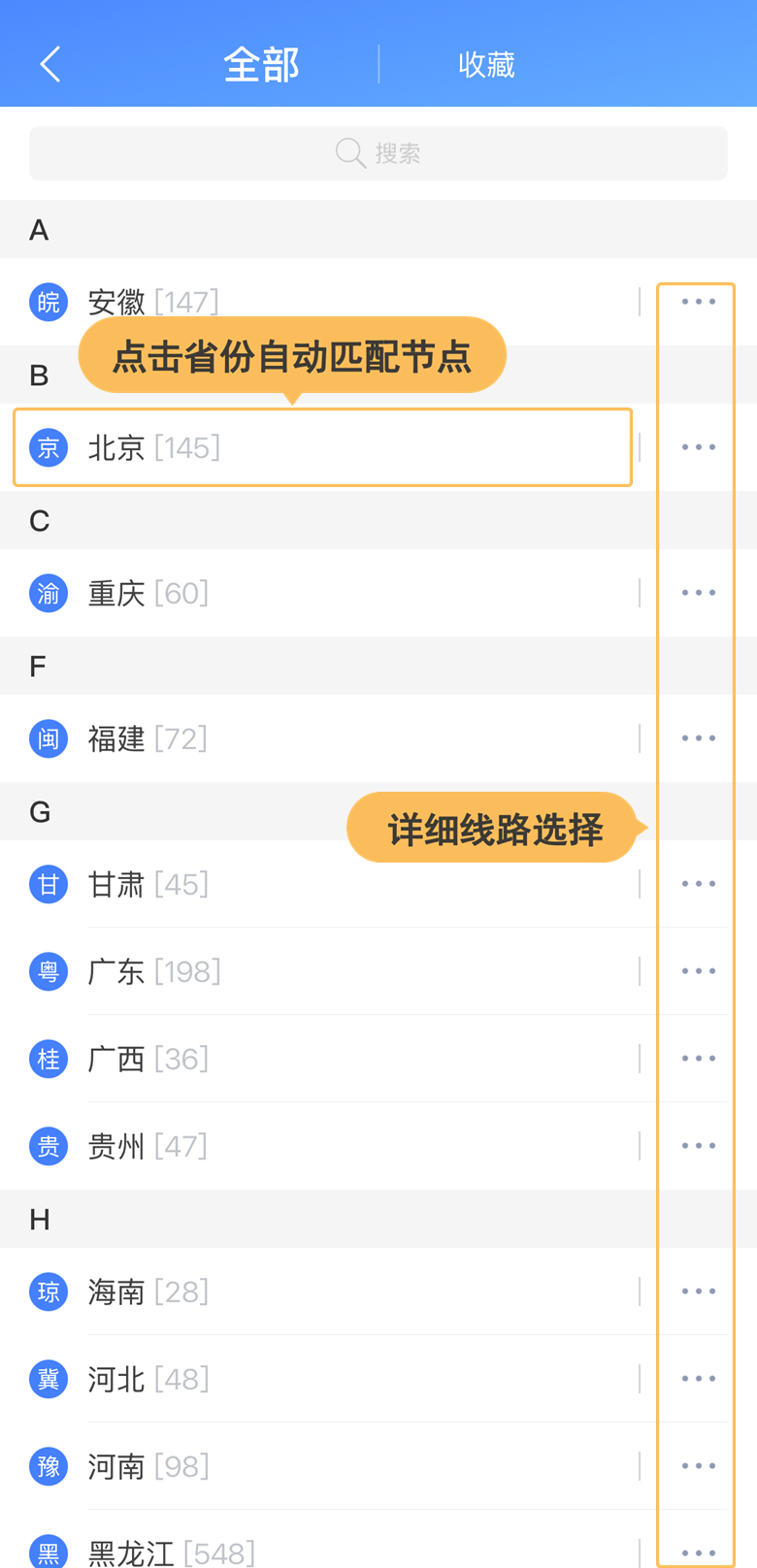Open detailed route options for 重庆
Image resolution: width=757 pixels, height=1568 pixels.
point(698,593)
